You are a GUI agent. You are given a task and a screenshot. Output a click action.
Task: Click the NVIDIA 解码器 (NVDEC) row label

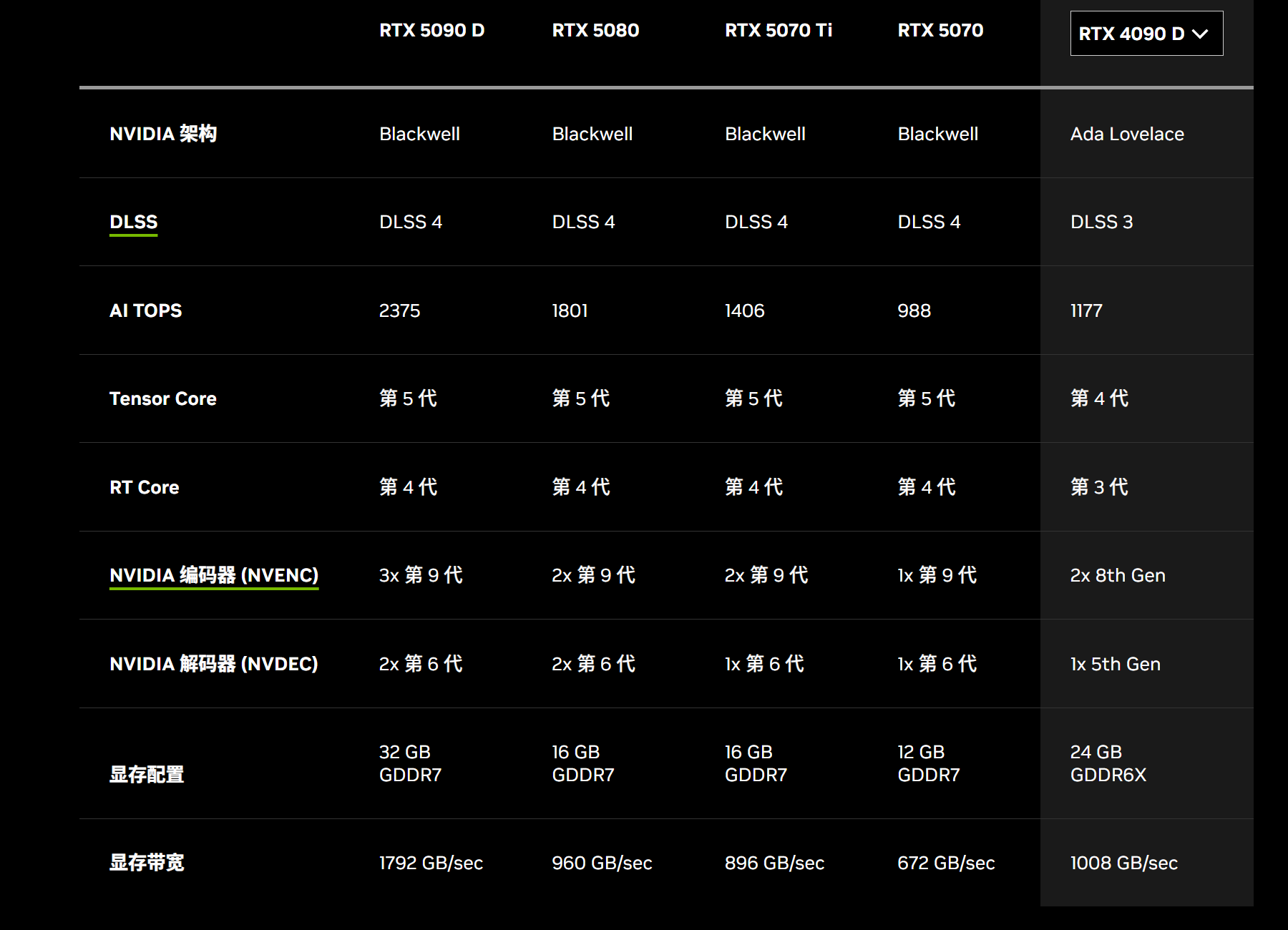214,664
